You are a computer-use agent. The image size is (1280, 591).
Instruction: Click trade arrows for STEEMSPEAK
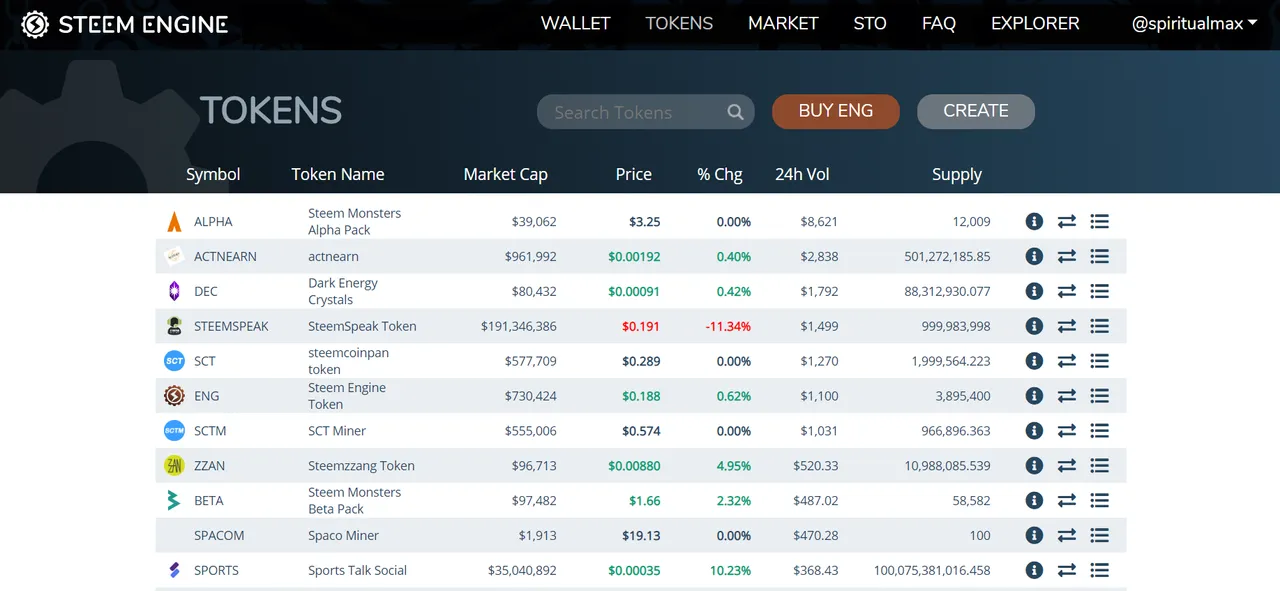[x=1067, y=326]
